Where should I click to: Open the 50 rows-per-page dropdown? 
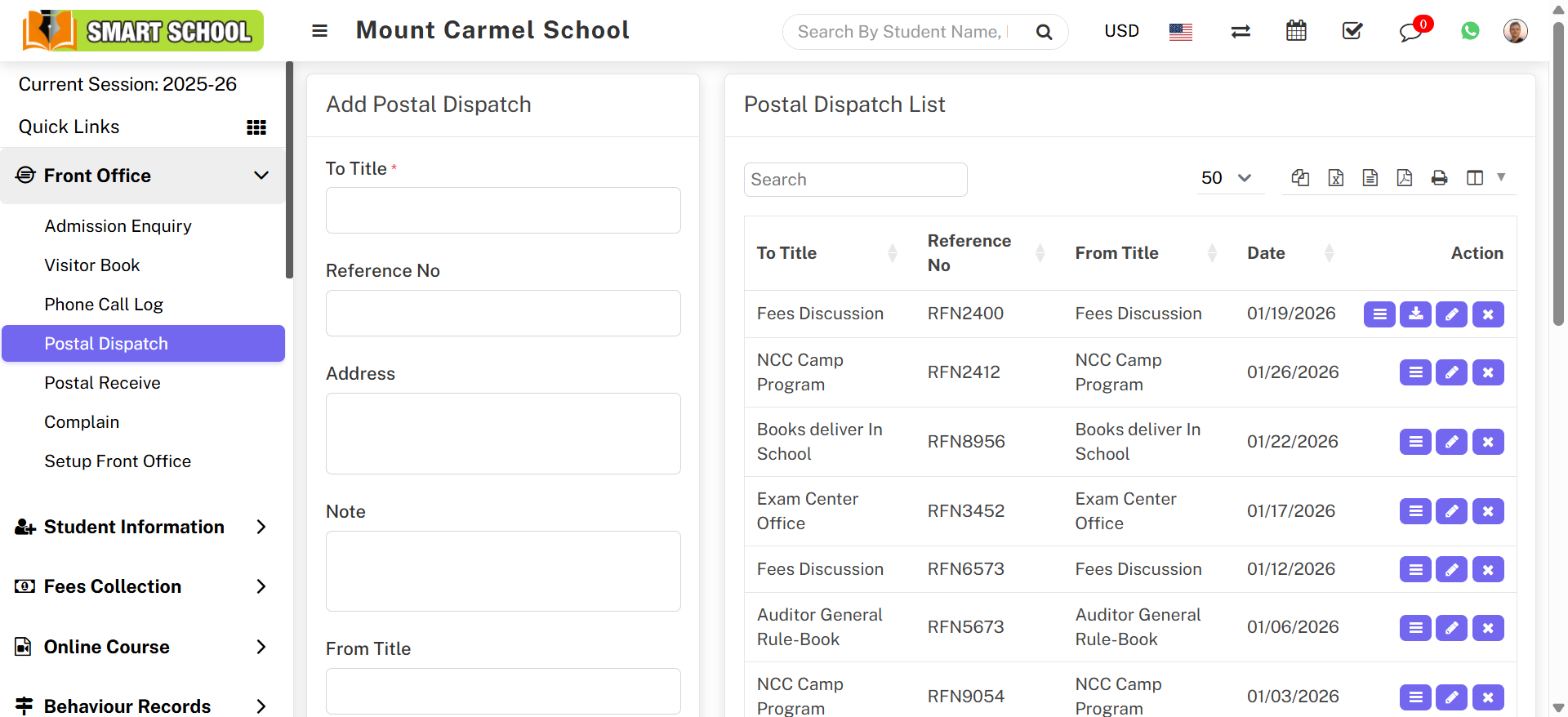1226,178
